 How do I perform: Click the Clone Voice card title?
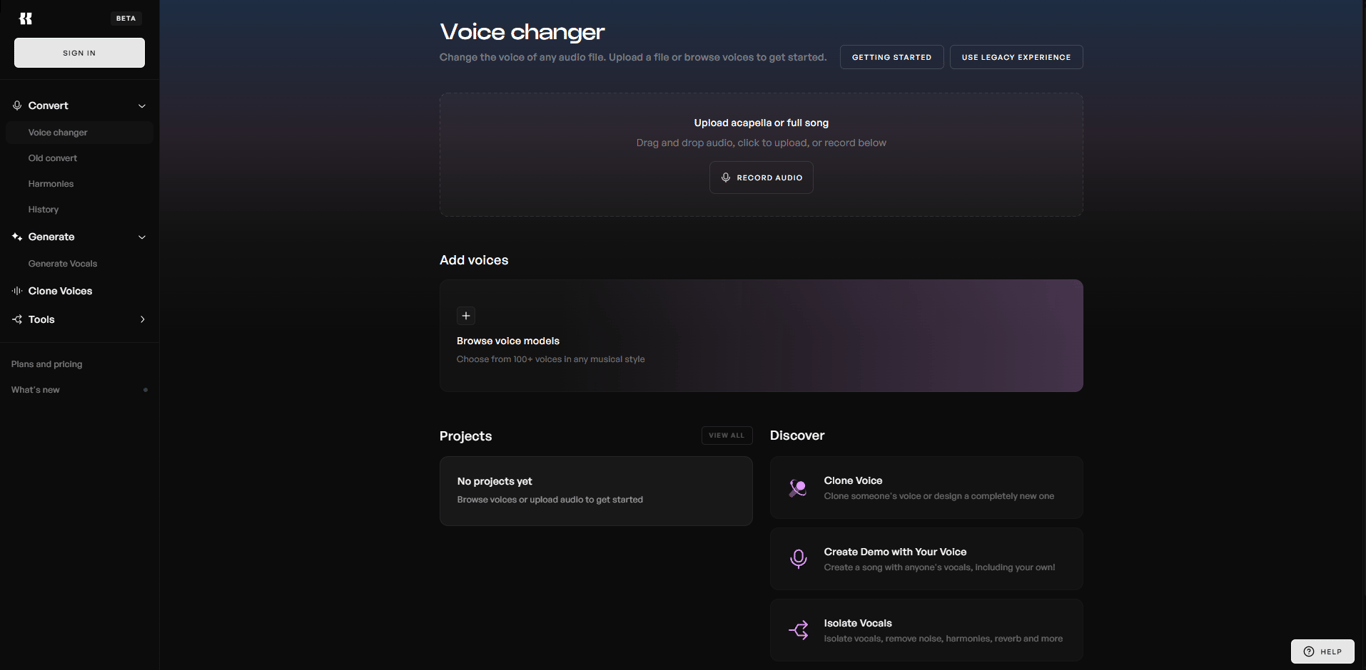click(x=853, y=481)
